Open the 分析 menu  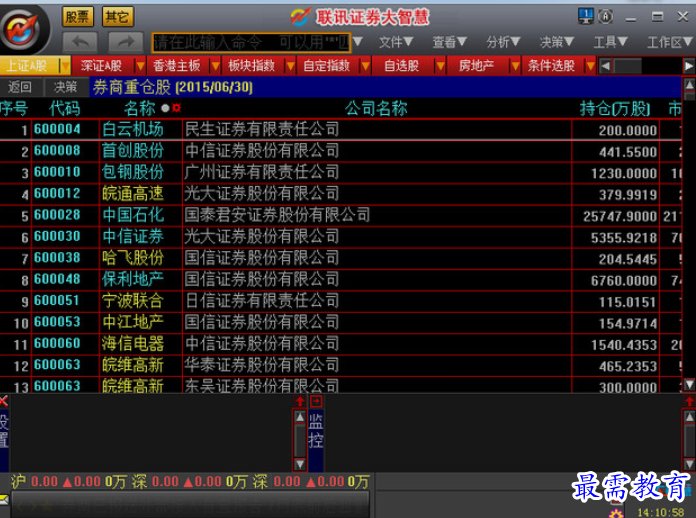point(503,42)
